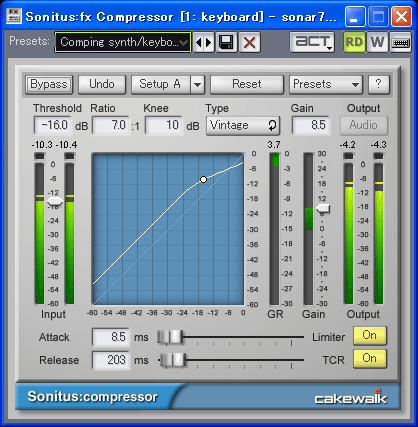Click the cakewalk logo
Screen dimensions: 418x427
coord(351,397)
